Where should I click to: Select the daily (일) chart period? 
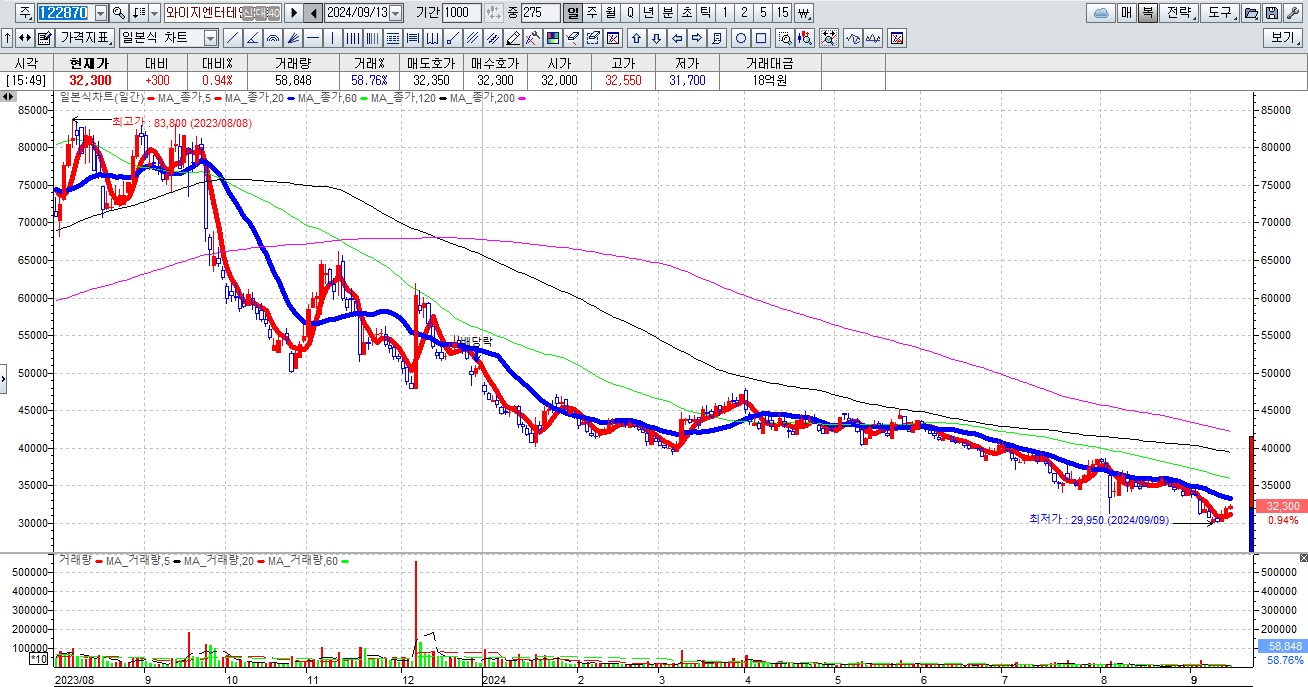(x=573, y=13)
